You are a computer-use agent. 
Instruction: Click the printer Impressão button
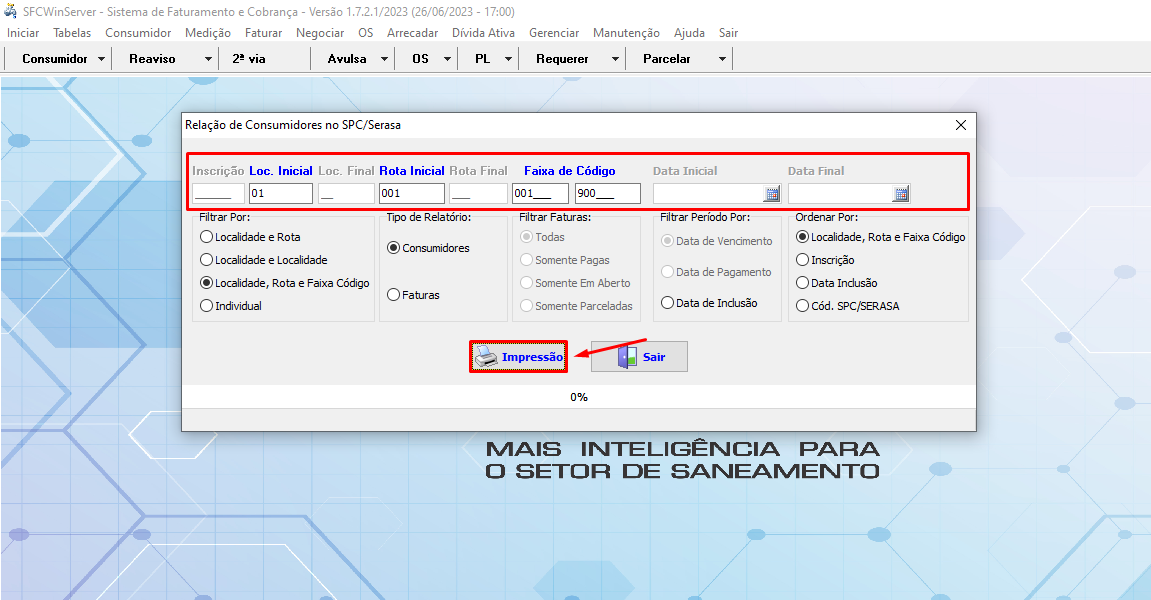(x=519, y=357)
